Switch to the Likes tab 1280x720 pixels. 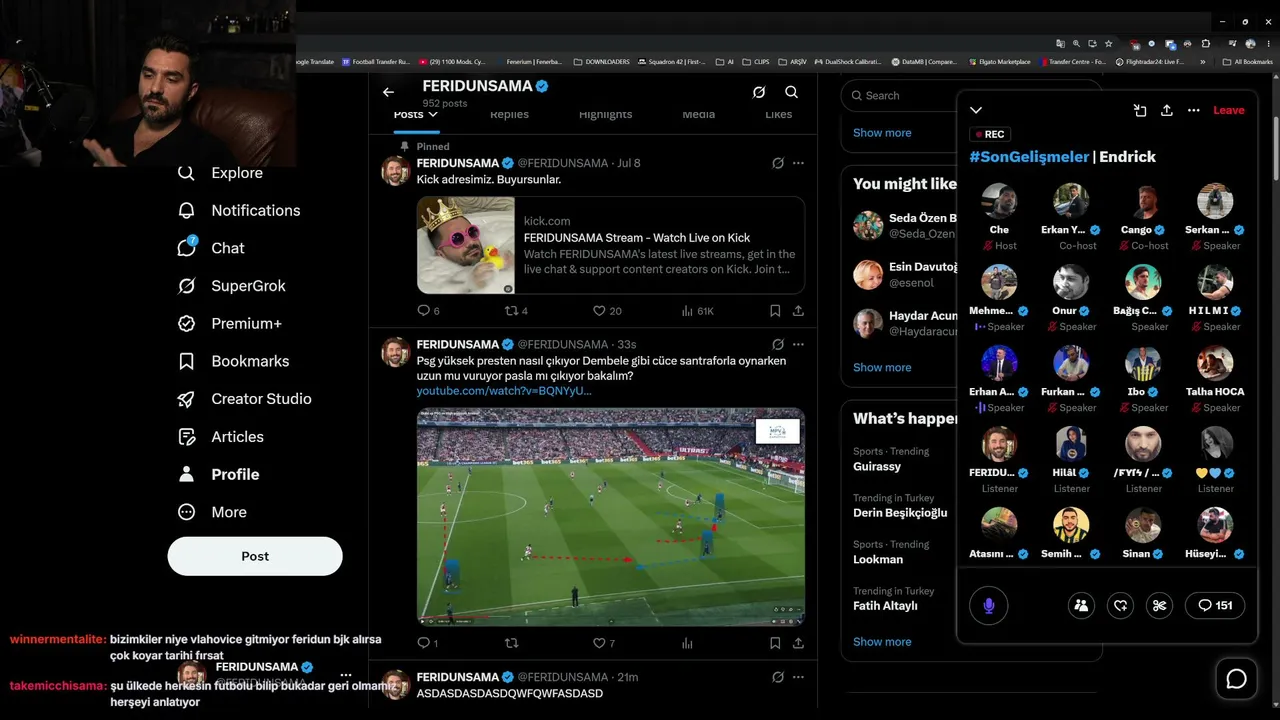point(778,114)
